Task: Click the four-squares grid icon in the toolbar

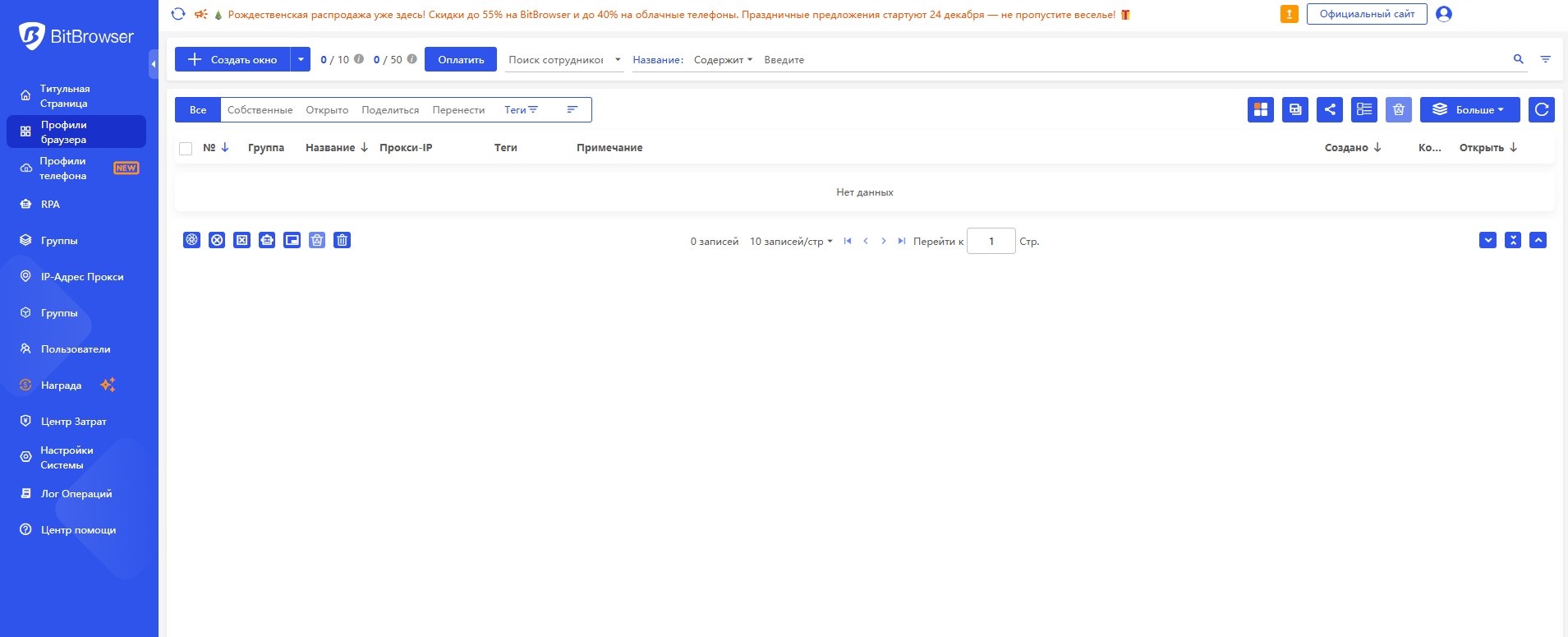Action: click(x=1260, y=109)
